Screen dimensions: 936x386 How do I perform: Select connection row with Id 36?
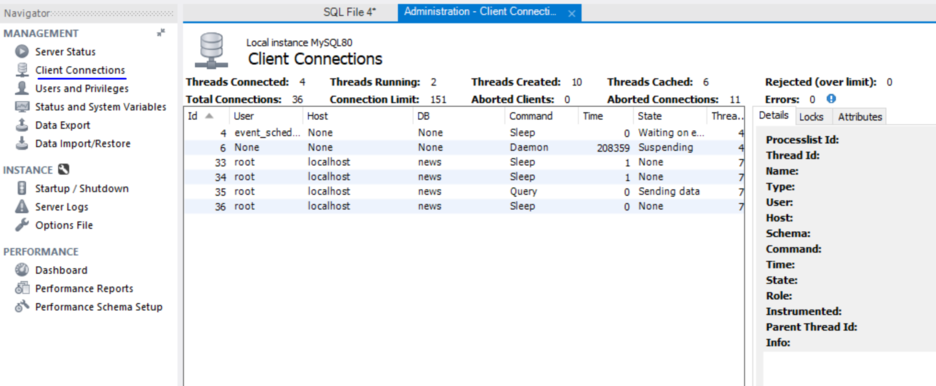(x=464, y=206)
